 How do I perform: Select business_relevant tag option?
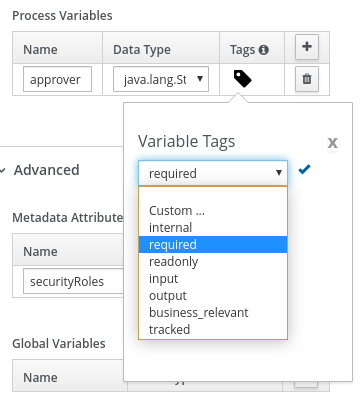click(213, 313)
